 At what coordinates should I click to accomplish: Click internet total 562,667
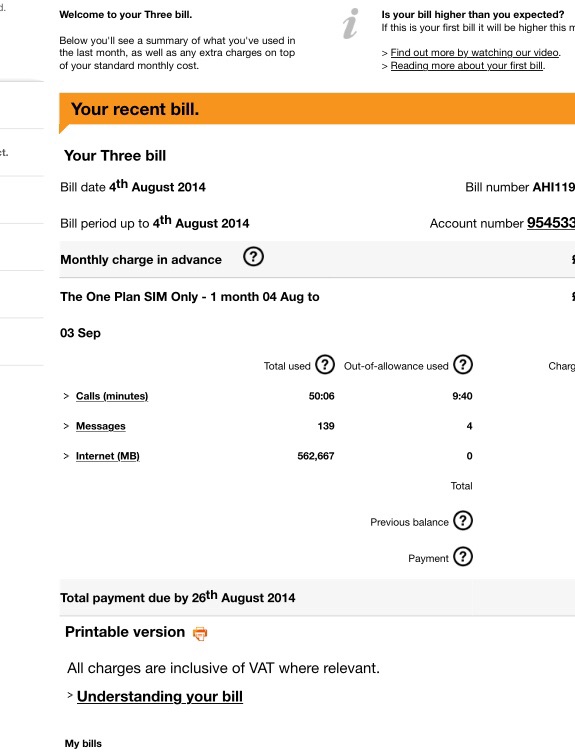pos(316,456)
